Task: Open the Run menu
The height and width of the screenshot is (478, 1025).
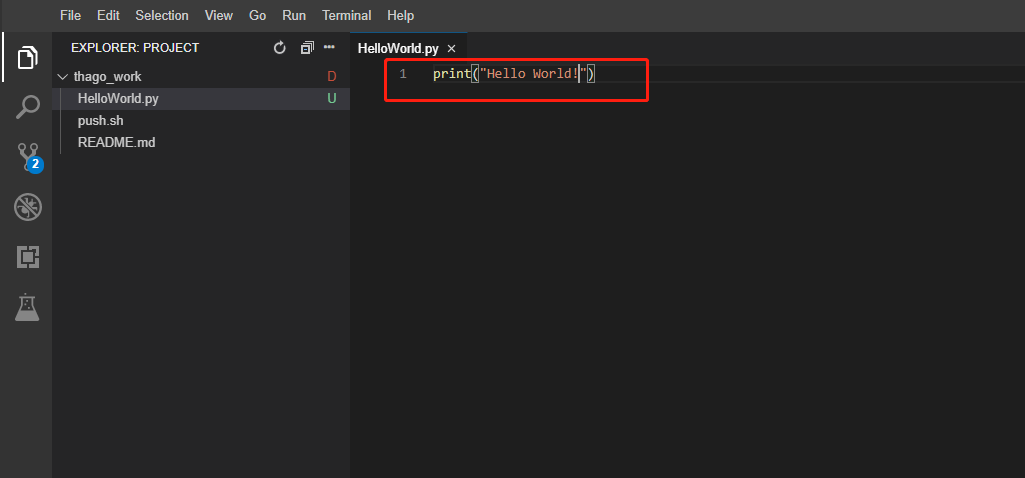Action: (294, 15)
